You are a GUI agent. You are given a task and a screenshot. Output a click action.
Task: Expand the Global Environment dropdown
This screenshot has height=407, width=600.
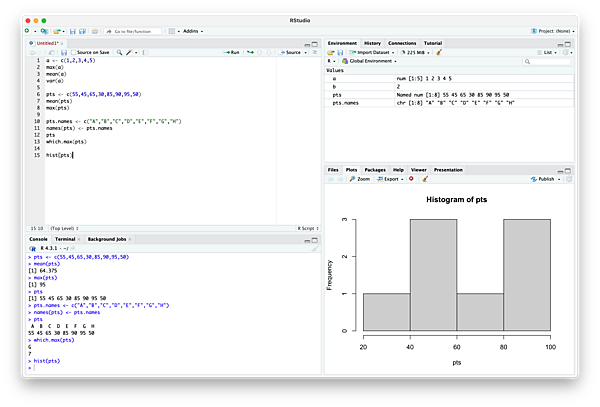pyautogui.click(x=370, y=61)
